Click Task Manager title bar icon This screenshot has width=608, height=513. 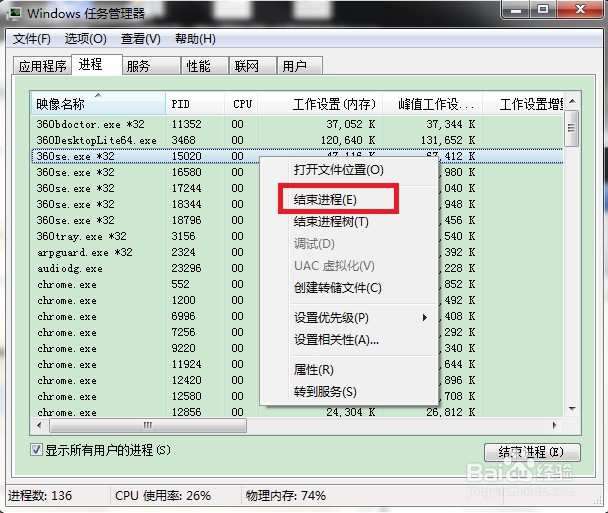tap(14, 14)
